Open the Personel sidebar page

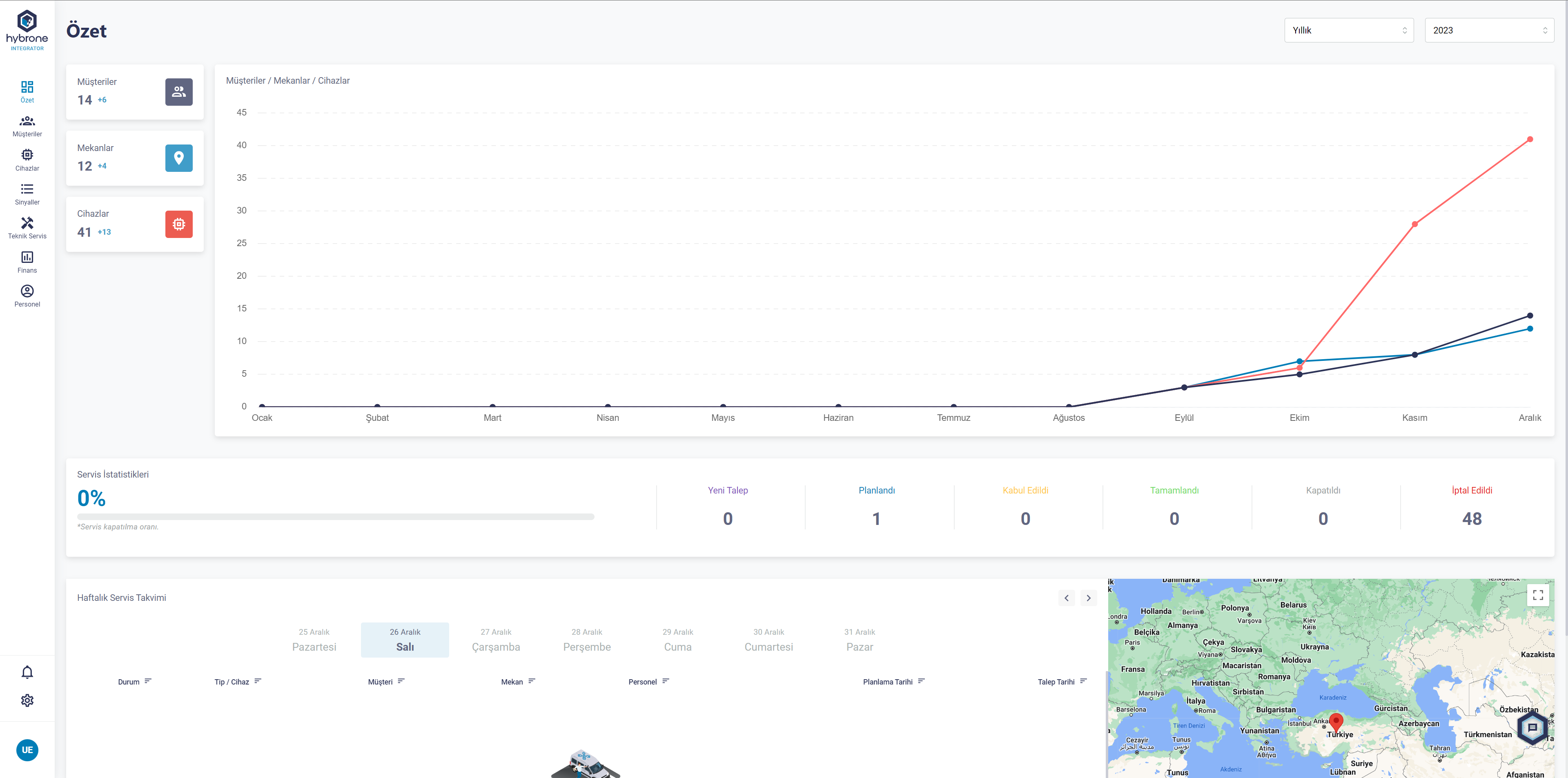(x=27, y=296)
